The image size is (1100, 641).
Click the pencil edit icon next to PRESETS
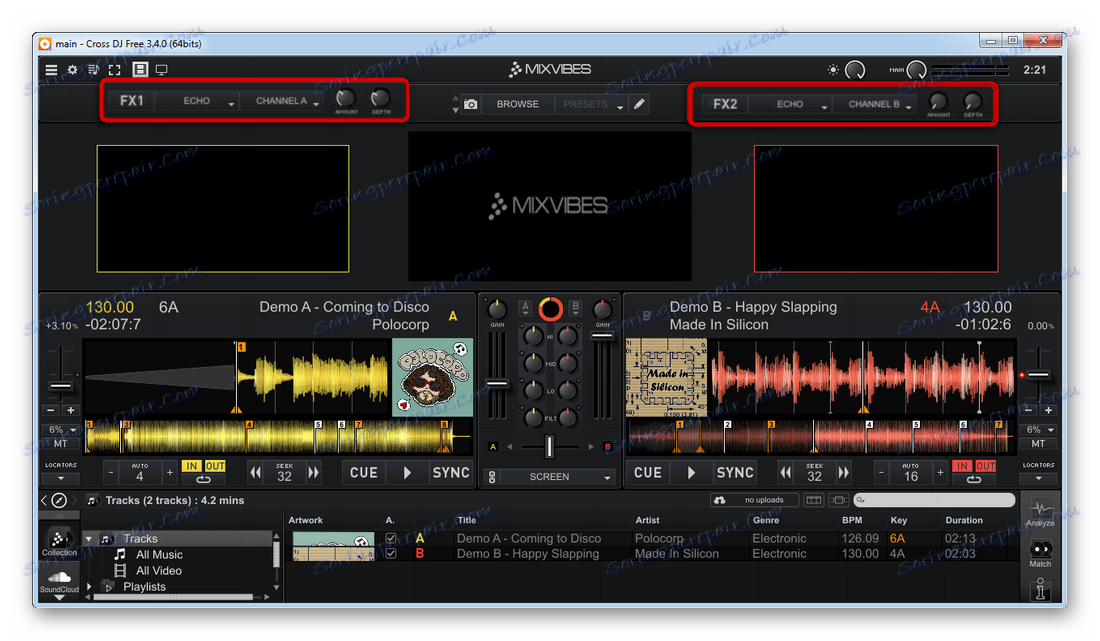tap(640, 104)
